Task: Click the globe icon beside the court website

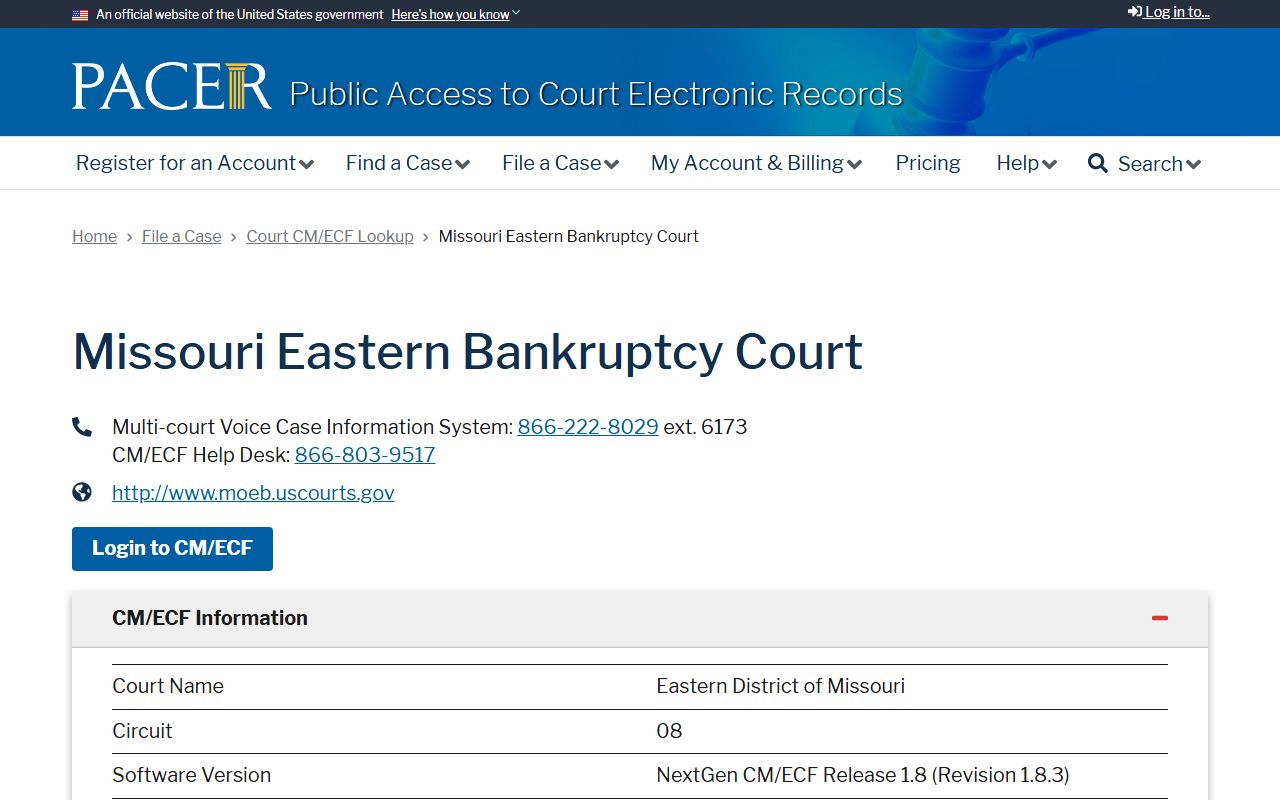Action: coord(82,492)
